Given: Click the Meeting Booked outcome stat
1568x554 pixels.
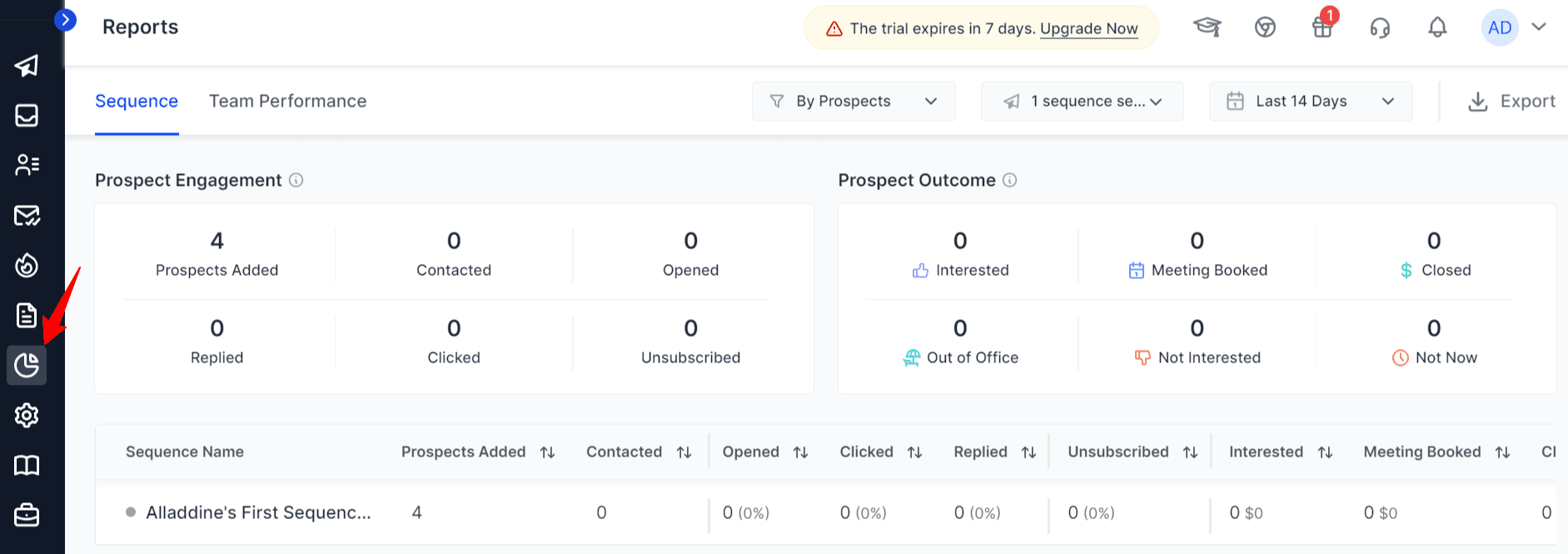Looking at the screenshot, I should pyautogui.click(x=1197, y=254).
